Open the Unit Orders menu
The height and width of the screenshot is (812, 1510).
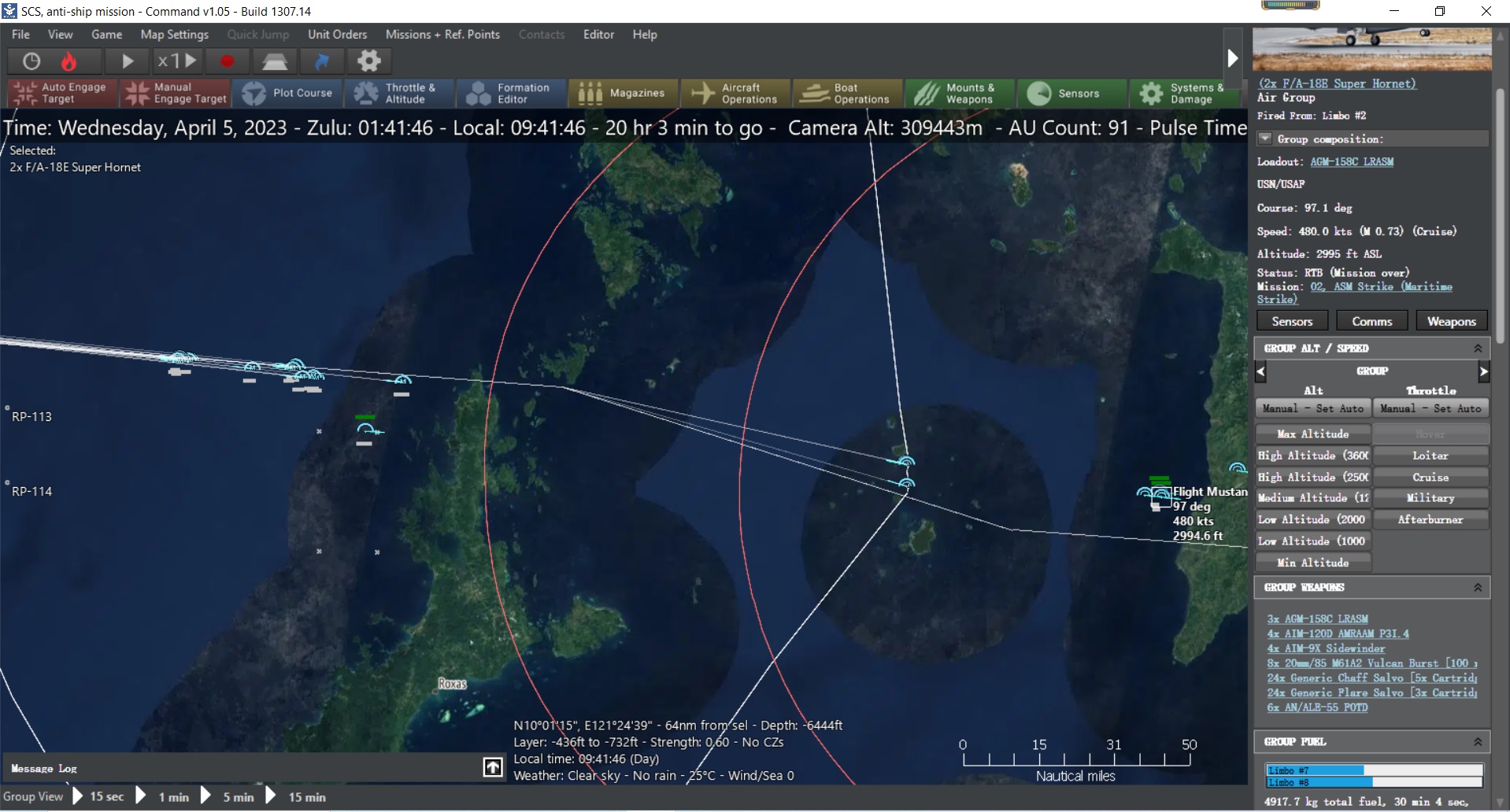(x=337, y=35)
